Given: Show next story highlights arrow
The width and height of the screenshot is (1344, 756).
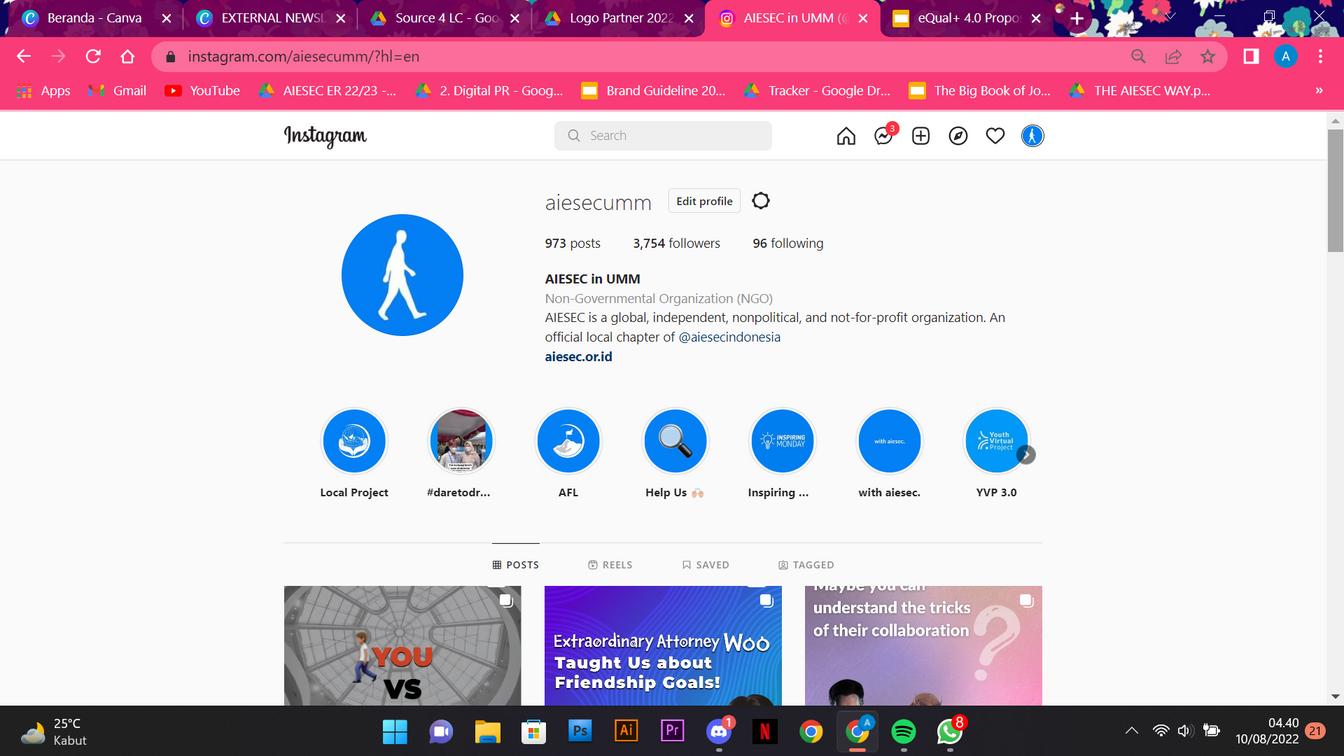Looking at the screenshot, I should 1026,455.
